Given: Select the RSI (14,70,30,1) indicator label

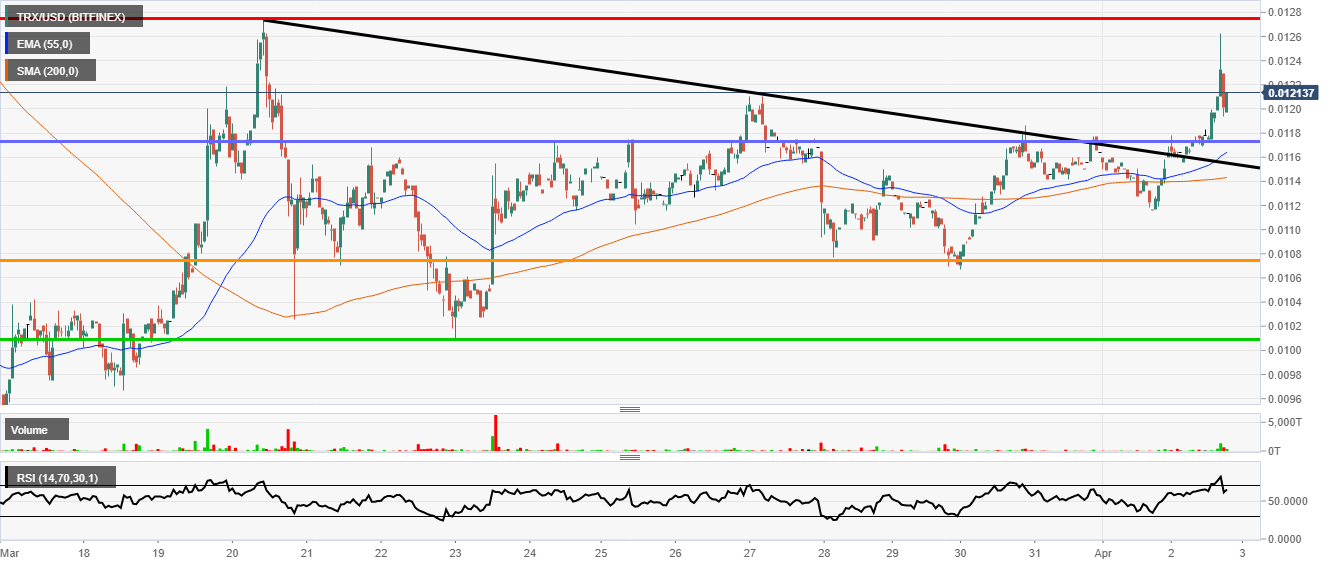Looking at the screenshot, I should (x=60, y=477).
